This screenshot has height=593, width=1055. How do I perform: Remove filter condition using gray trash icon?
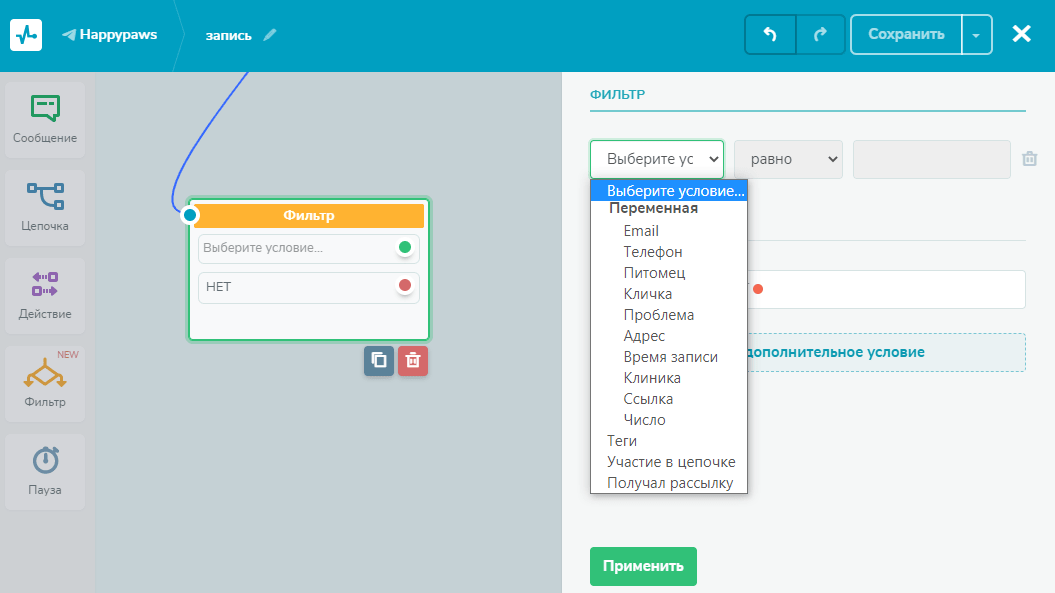click(1030, 159)
